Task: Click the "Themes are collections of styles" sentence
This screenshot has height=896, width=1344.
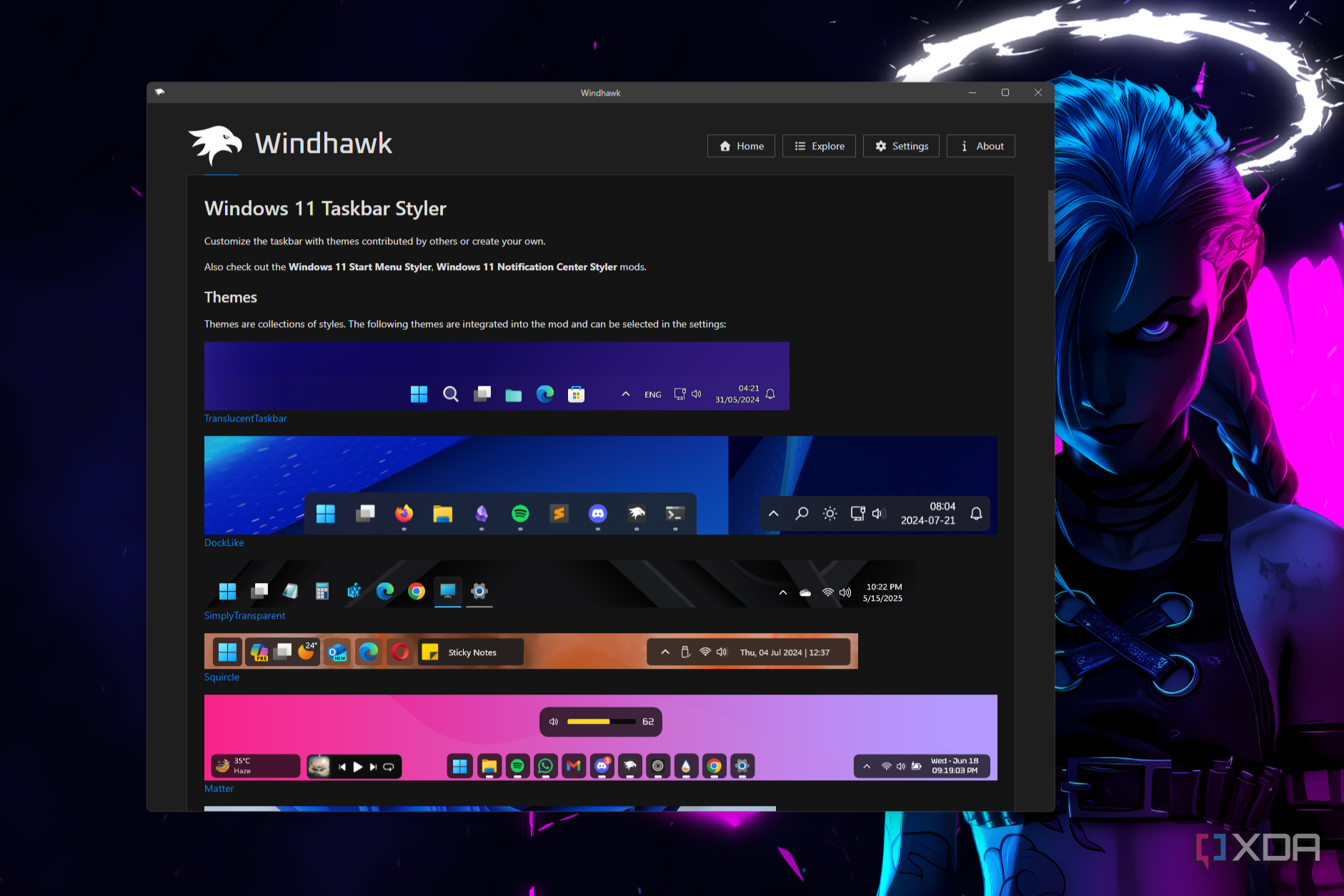Action: pos(465,324)
